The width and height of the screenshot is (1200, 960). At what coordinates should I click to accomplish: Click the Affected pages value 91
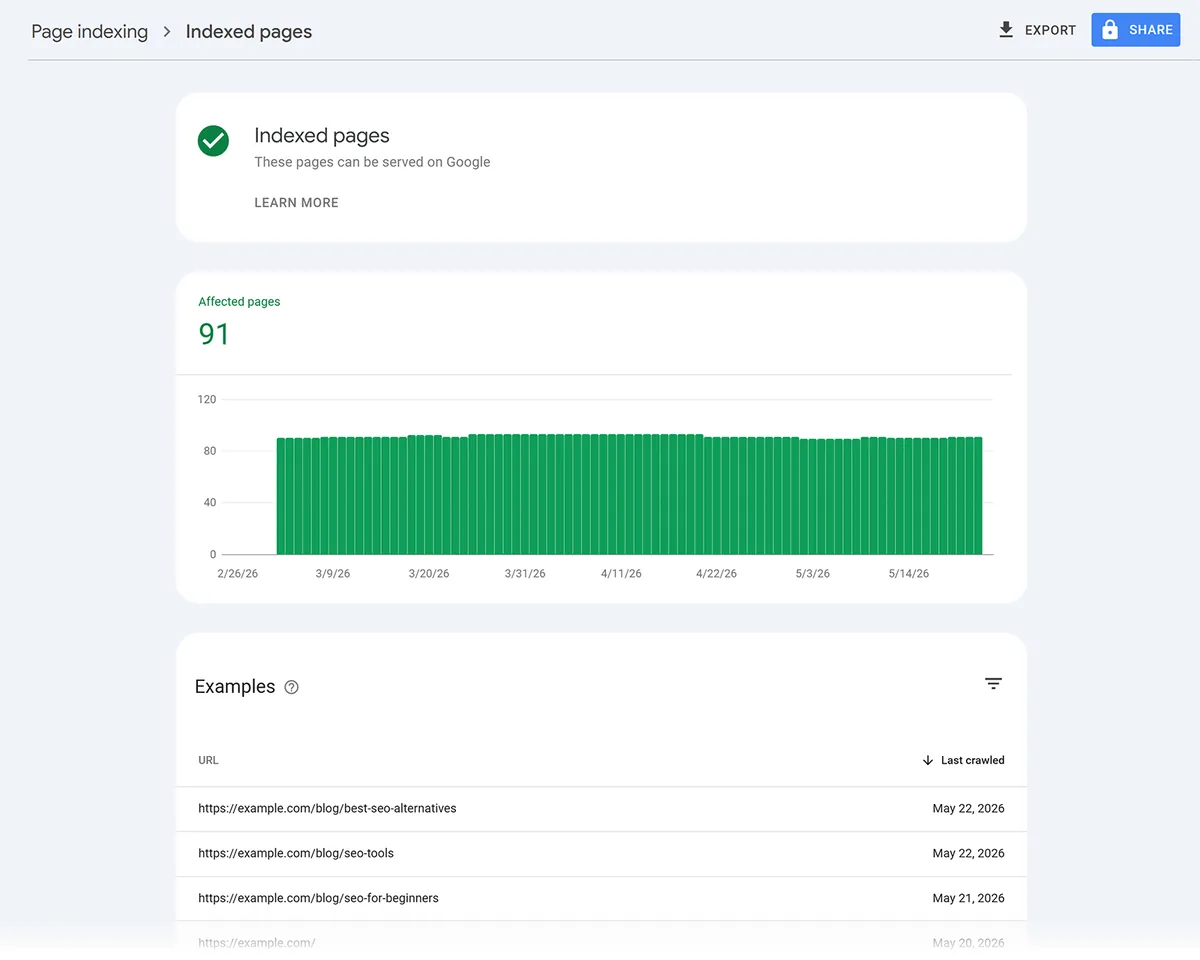pyautogui.click(x=214, y=334)
